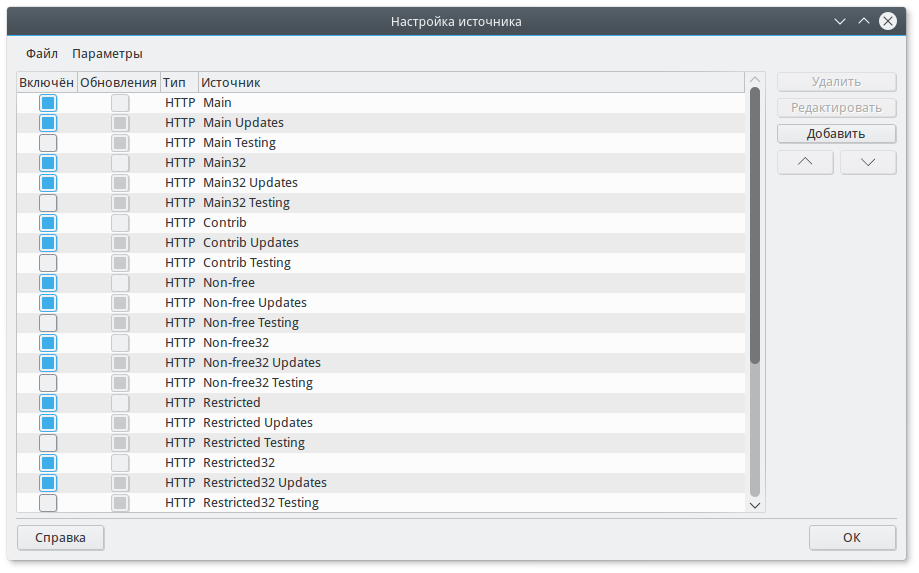Viewport: 919px width, 573px height.
Task: Select the Restricted32 Updates row
Action: pos(381,483)
